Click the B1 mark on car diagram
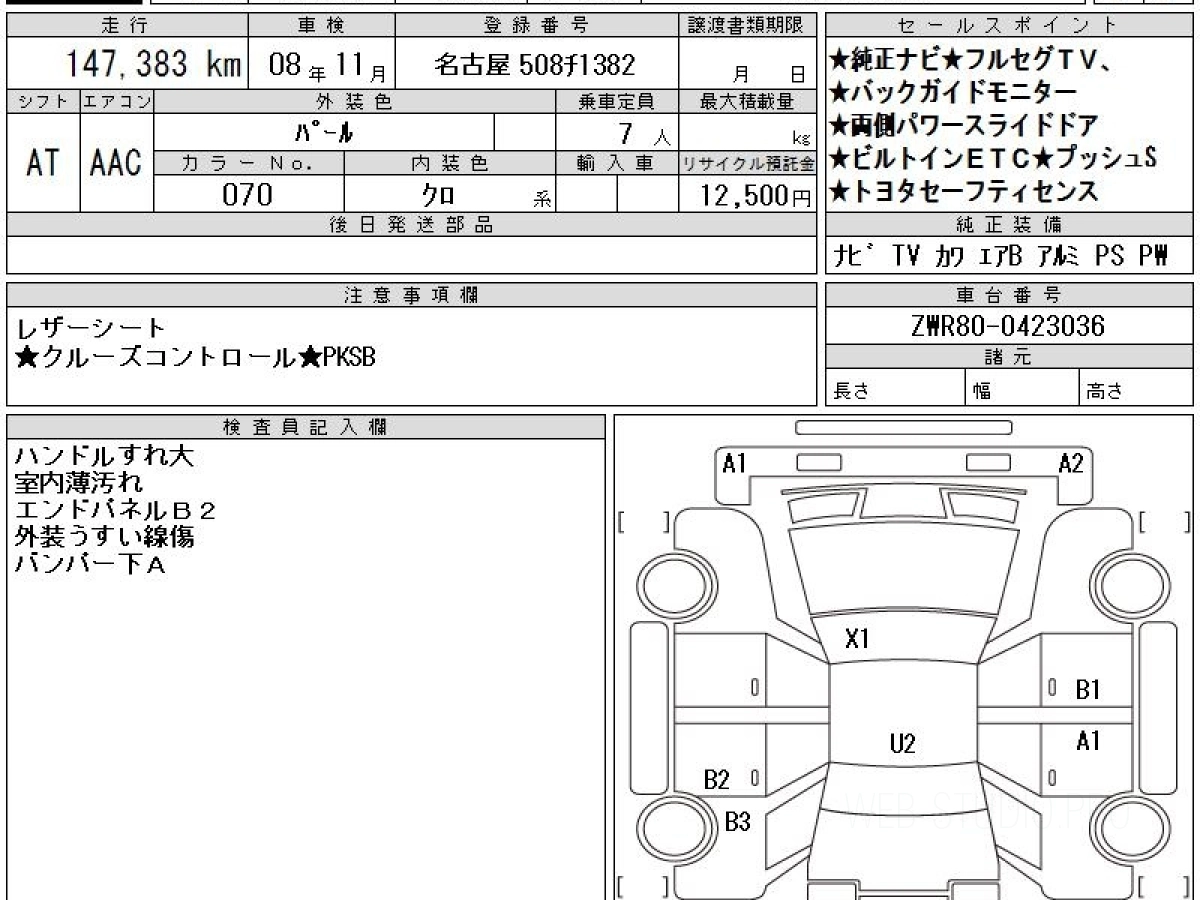 1088,689
